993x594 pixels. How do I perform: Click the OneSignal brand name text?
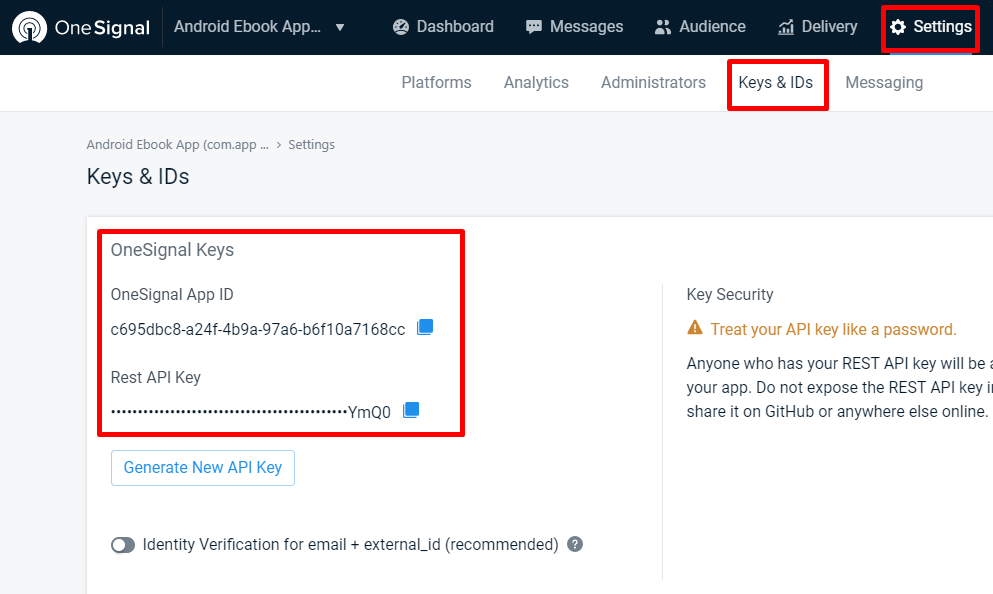pyautogui.click(x=102, y=27)
